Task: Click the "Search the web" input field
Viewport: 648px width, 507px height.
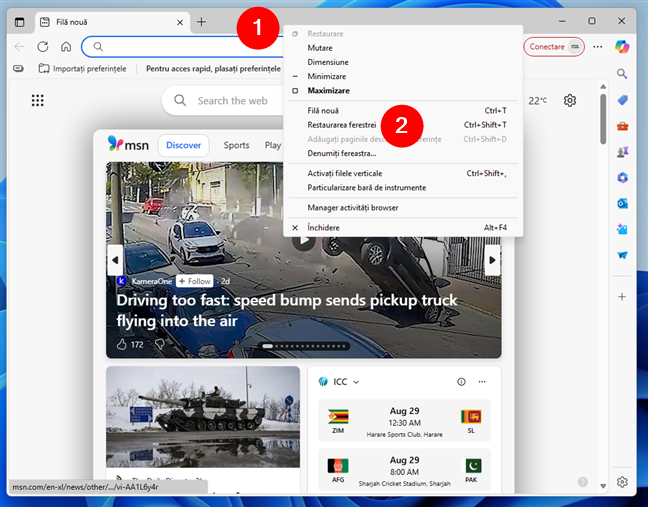Action: pos(240,100)
